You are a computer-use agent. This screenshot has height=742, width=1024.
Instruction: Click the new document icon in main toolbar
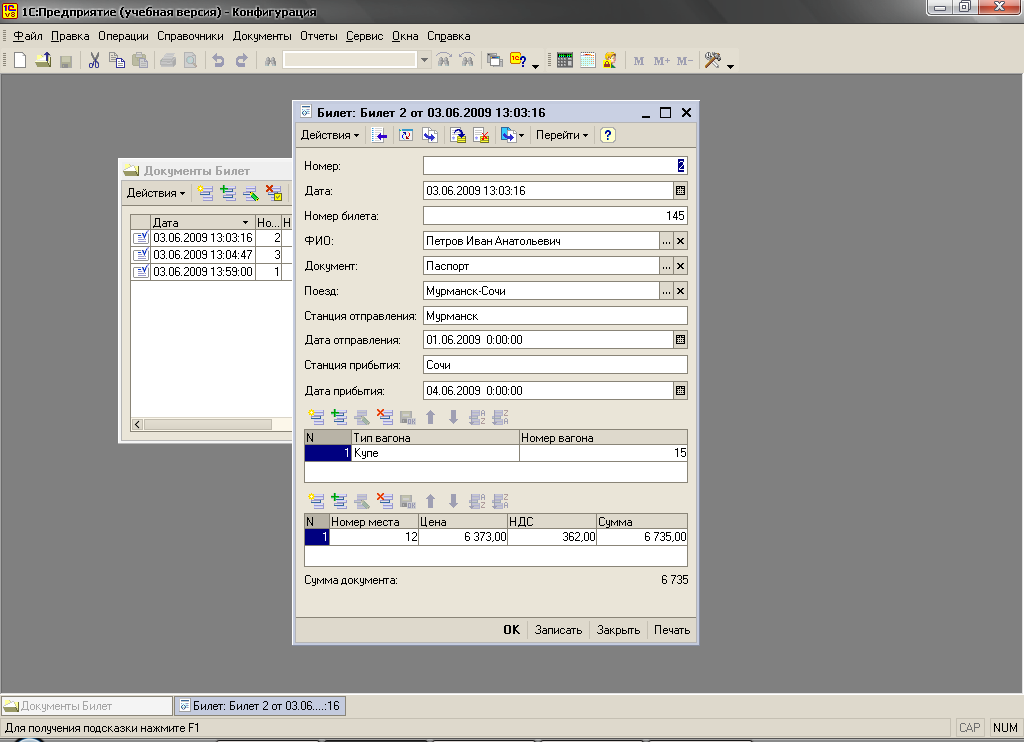19,61
